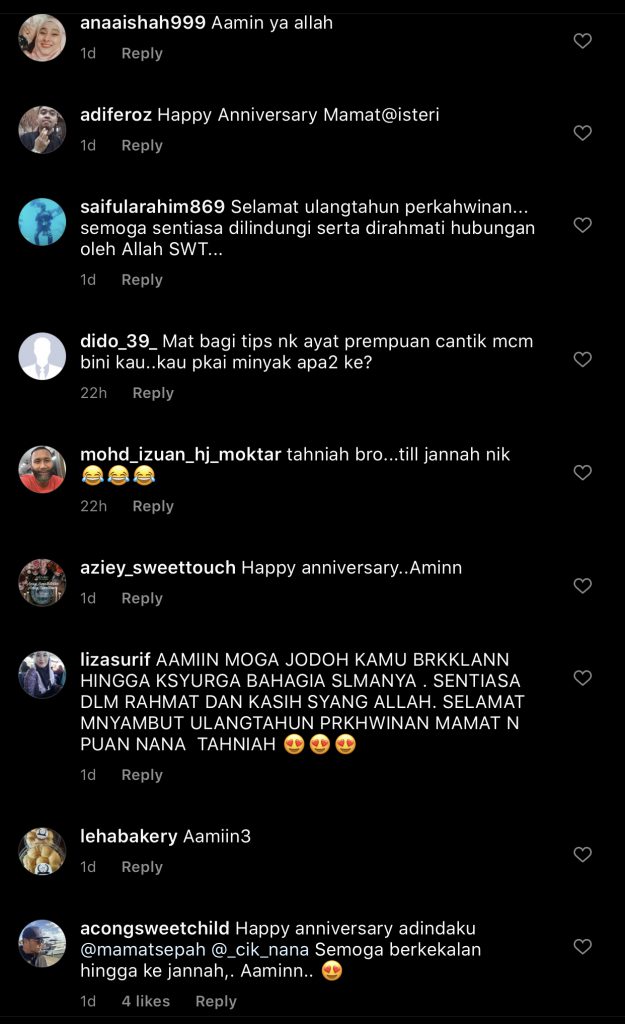Reply to dido_39_'s comment
Screen dimensions: 625x1024
(x=153, y=393)
